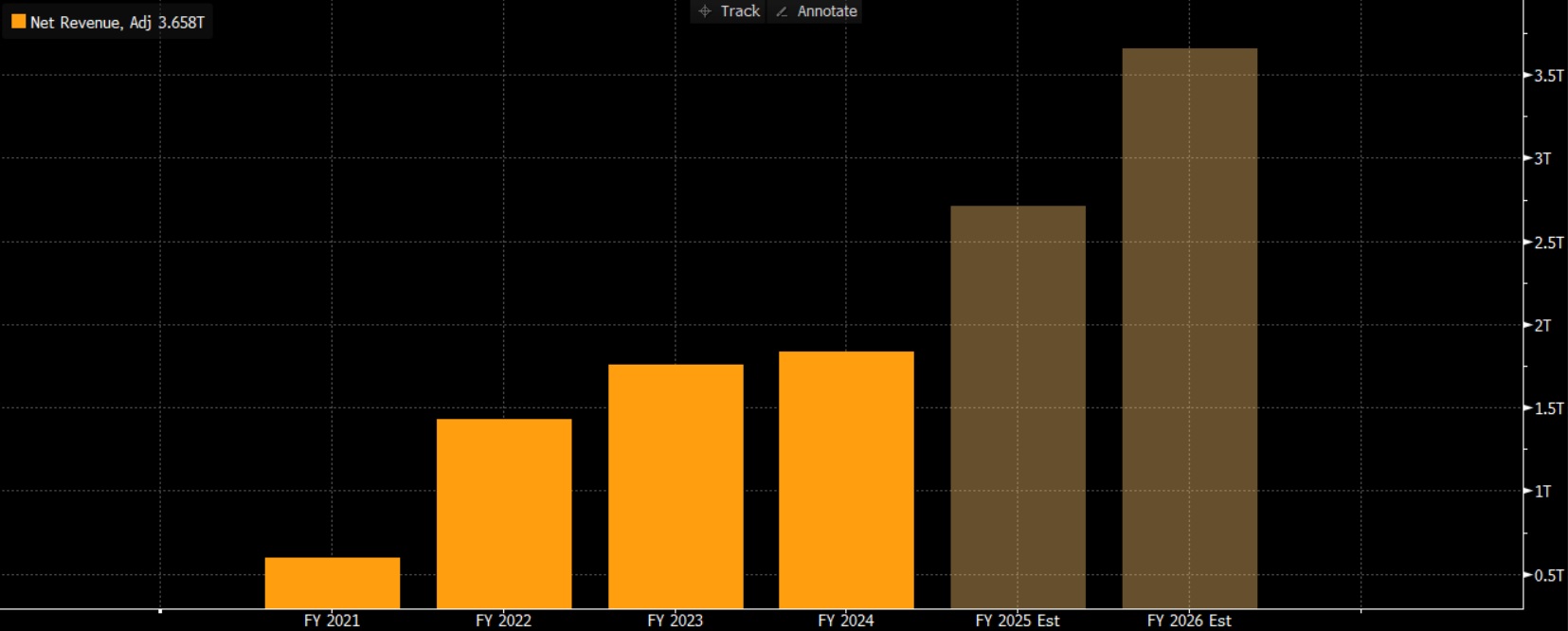Select the FY 2026 Est estimate bar
The height and width of the screenshot is (631, 1568).
(x=1189, y=328)
